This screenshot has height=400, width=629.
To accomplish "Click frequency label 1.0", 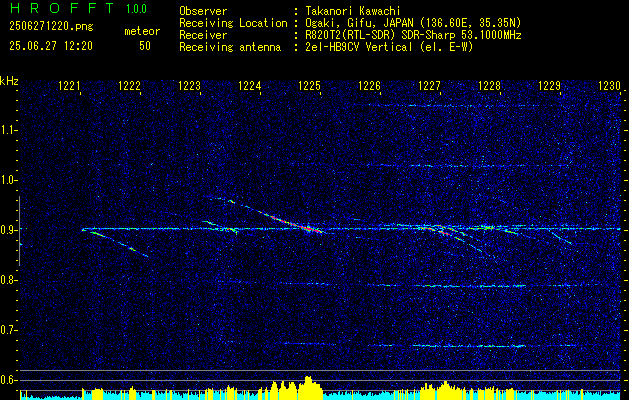I will [8, 180].
